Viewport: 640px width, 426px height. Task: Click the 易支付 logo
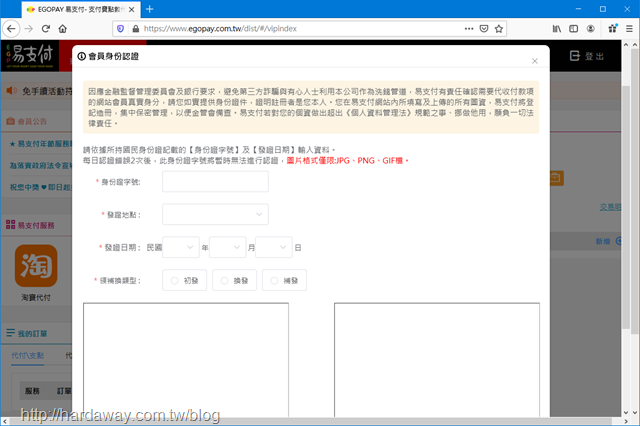coord(30,55)
